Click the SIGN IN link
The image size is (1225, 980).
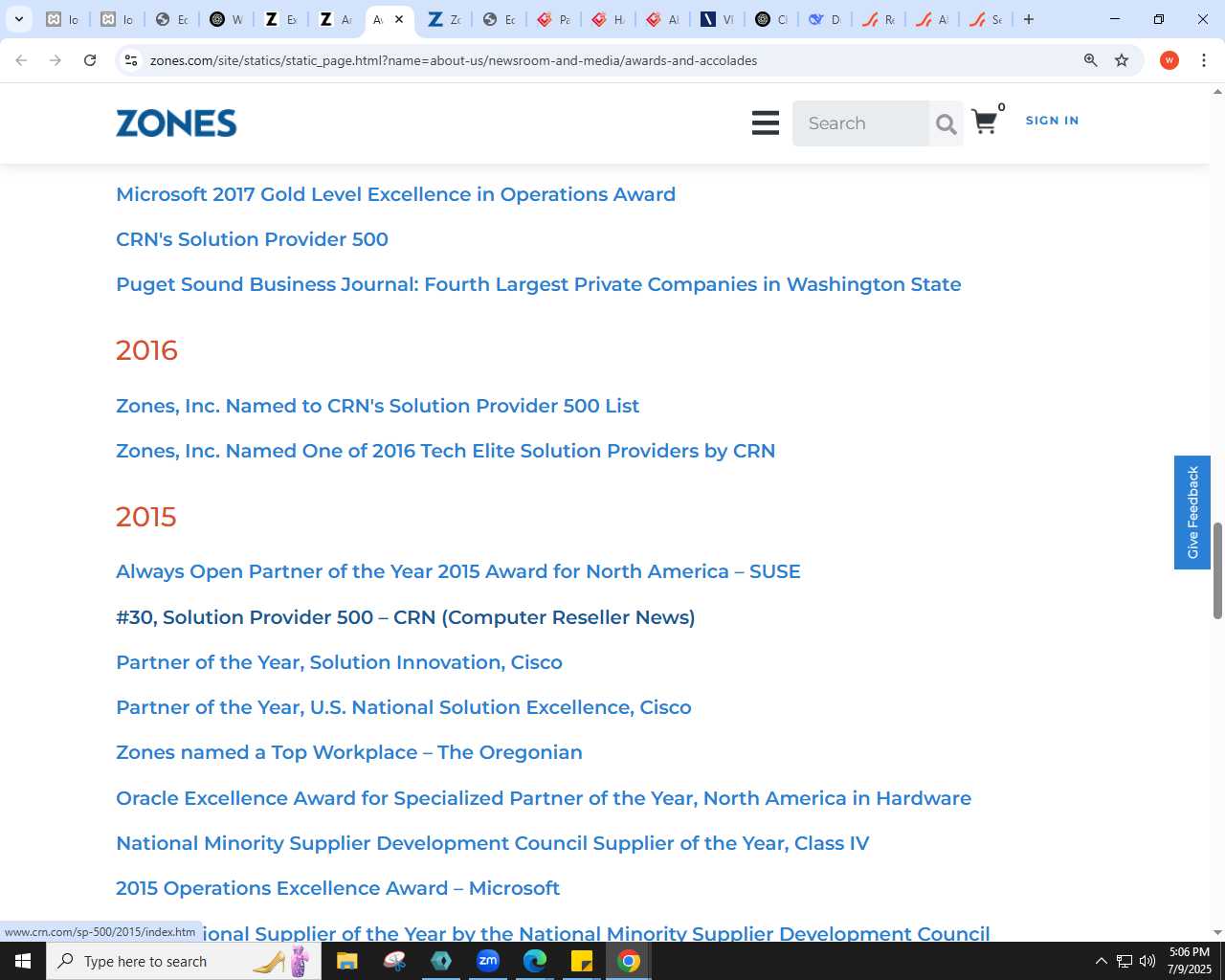tap(1052, 121)
